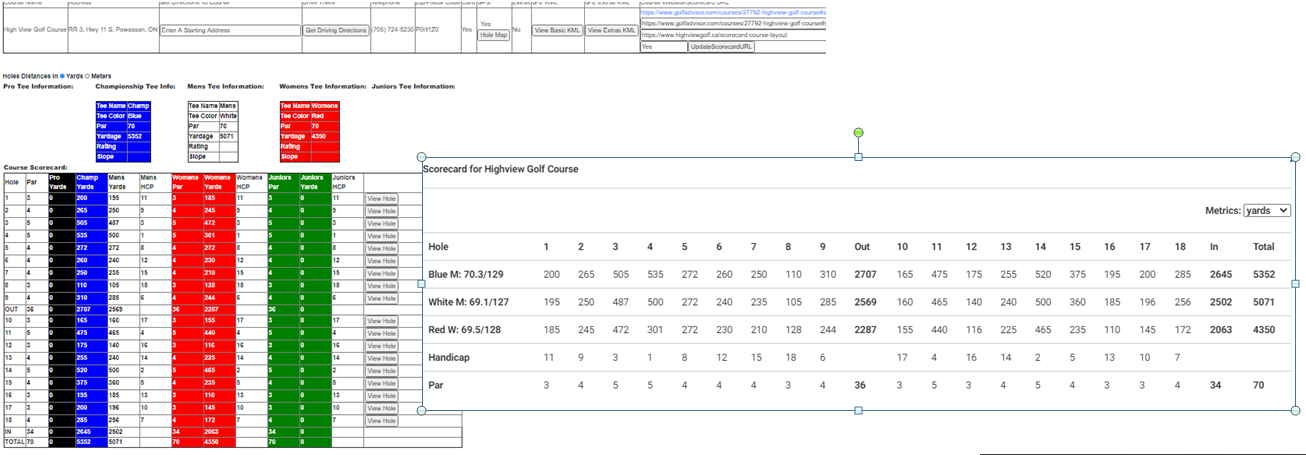The width and height of the screenshot is (1306, 455).
Task: Click View Hole for hole 6
Action: tap(382, 261)
